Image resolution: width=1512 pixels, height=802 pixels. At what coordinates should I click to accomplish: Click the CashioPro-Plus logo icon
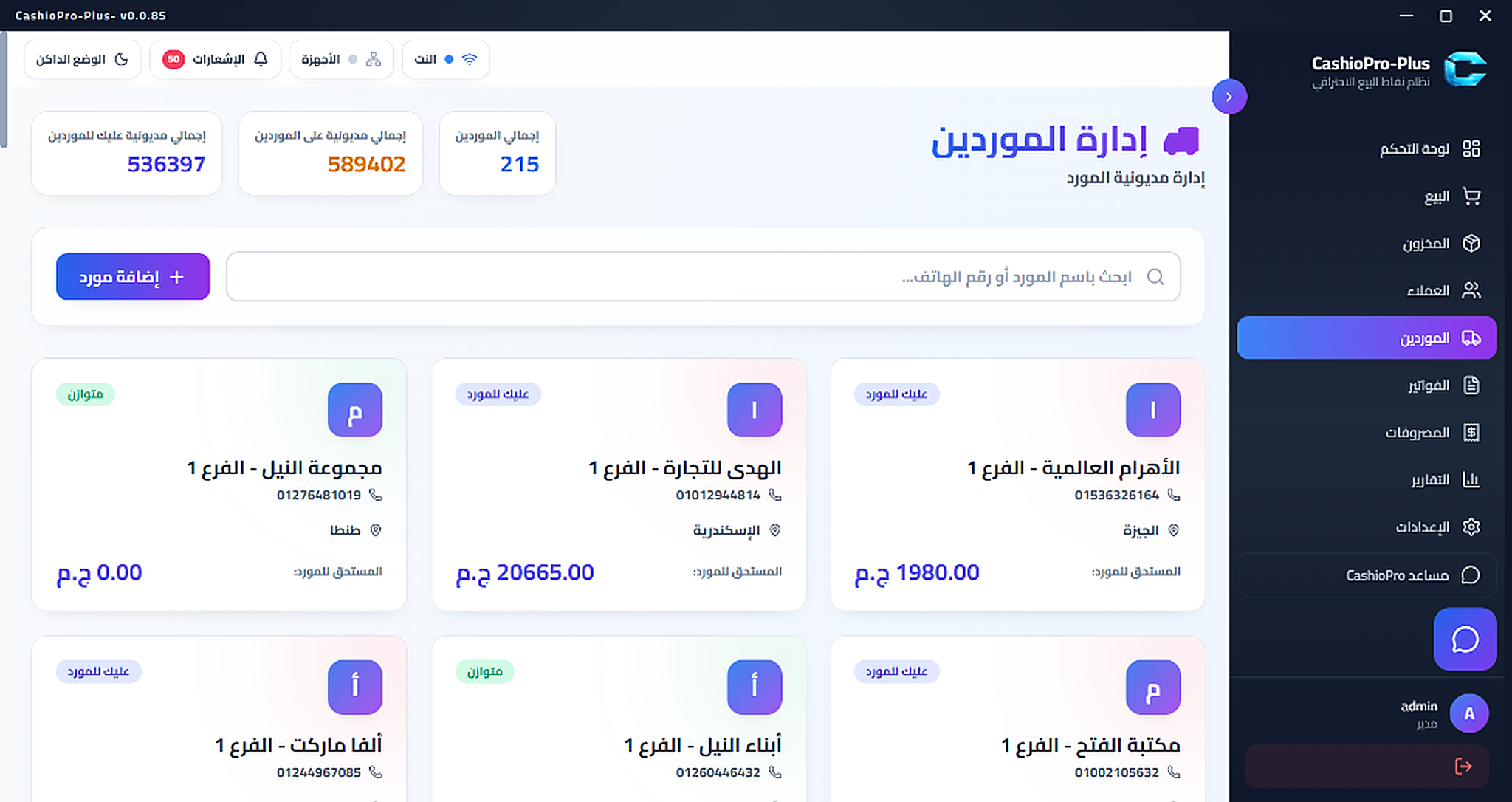coord(1465,70)
